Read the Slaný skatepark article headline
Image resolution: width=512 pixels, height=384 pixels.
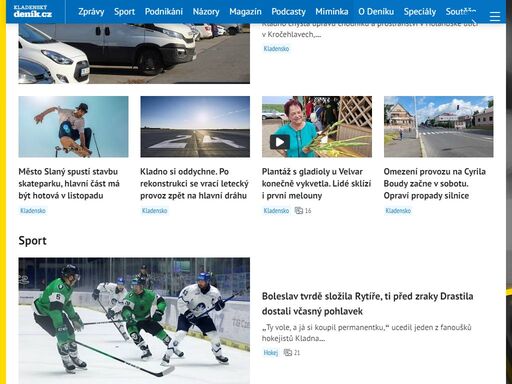[69, 184]
